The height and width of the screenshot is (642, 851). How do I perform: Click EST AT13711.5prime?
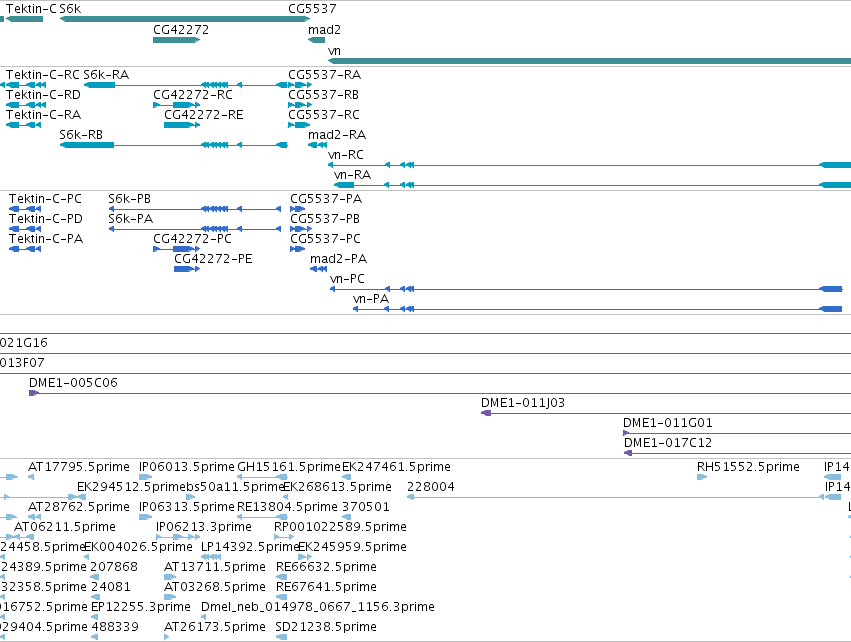pyautogui.click(x=170, y=578)
